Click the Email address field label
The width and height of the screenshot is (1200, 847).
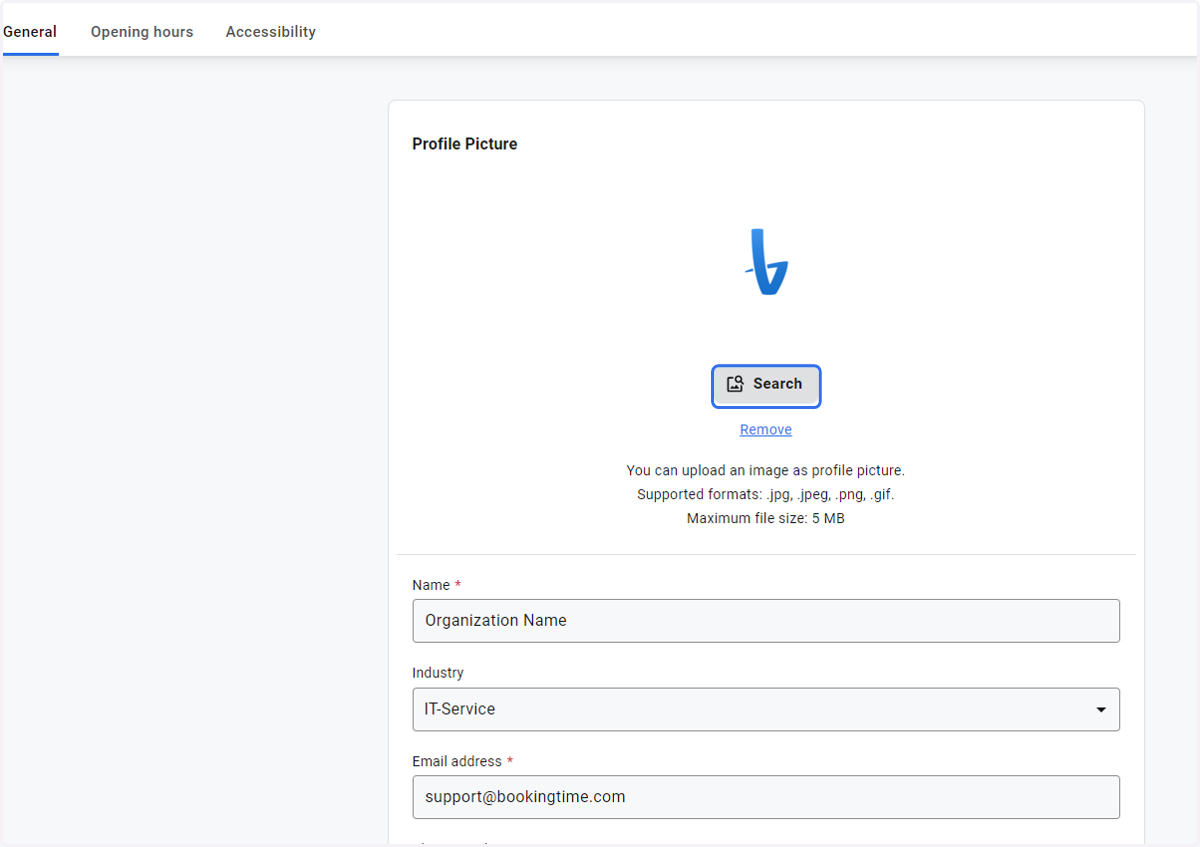[457, 761]
